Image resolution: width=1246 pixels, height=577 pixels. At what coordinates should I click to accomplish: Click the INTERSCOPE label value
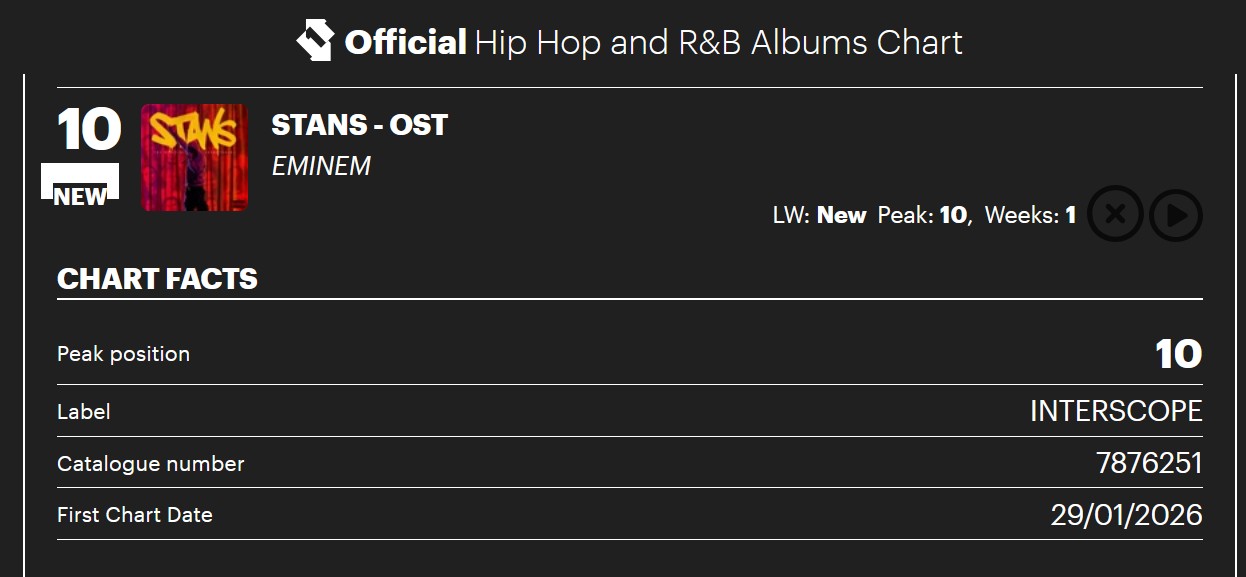click(1116, 411)
